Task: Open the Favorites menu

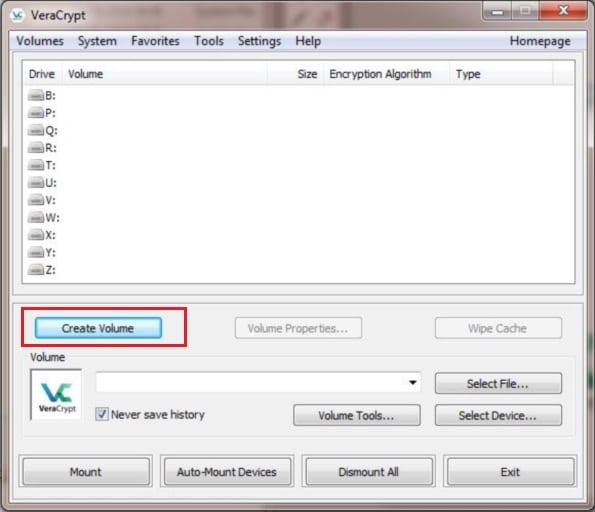Action: pyautogui.click(x=155, y=41)
